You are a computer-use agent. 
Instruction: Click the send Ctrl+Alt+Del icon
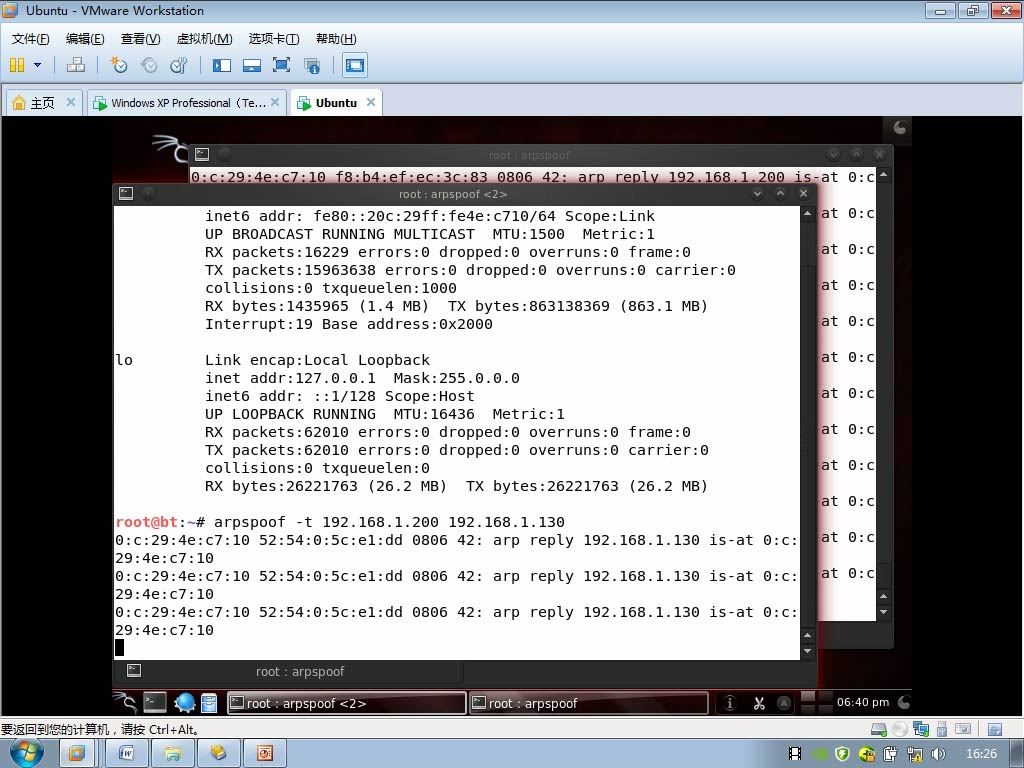(76, 65)
